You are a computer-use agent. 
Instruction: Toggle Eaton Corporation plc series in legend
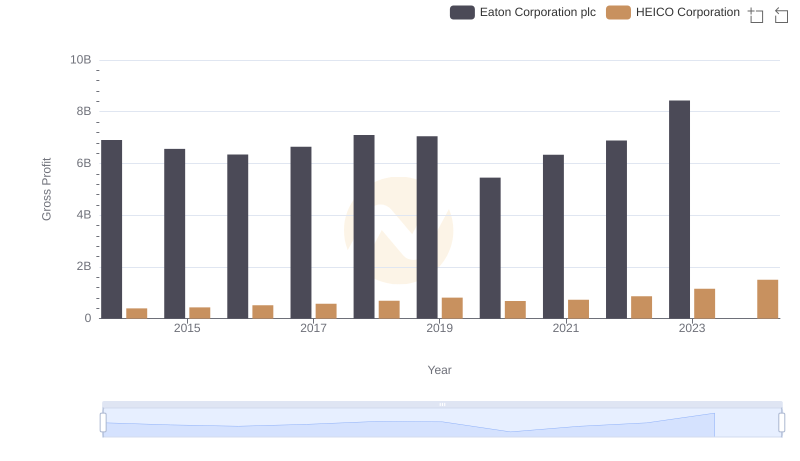click(523, 12)
